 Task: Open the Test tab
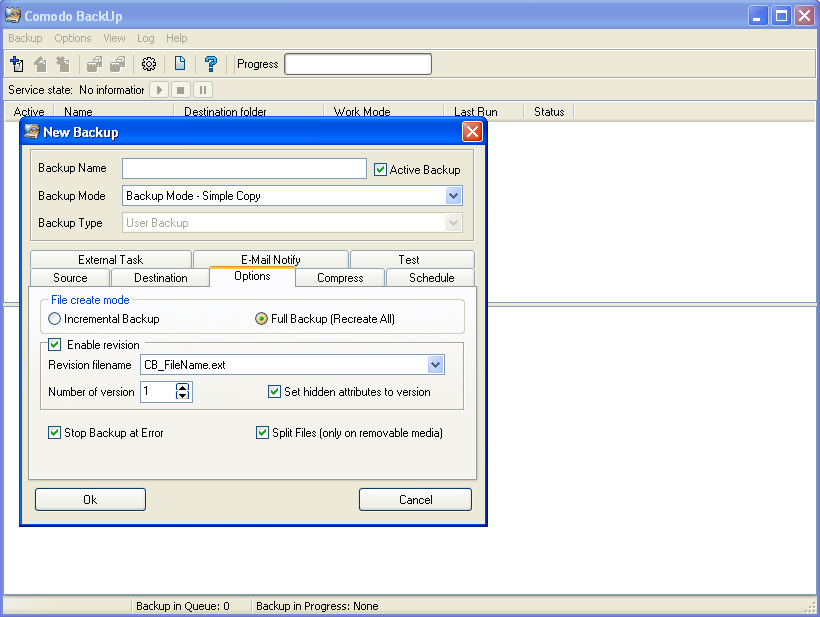tap(412, 259)
